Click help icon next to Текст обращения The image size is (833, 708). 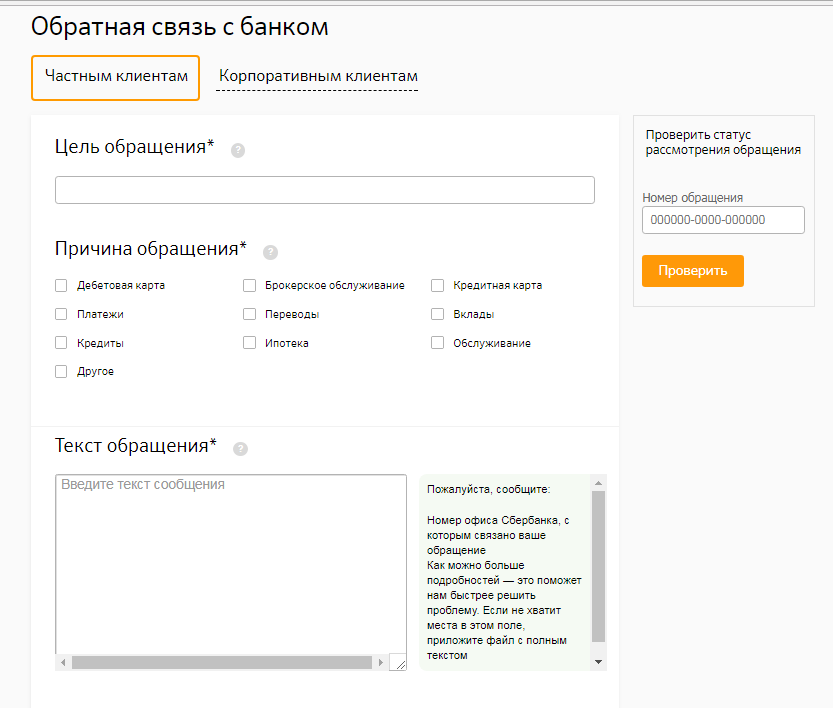(x=240, y=449)
